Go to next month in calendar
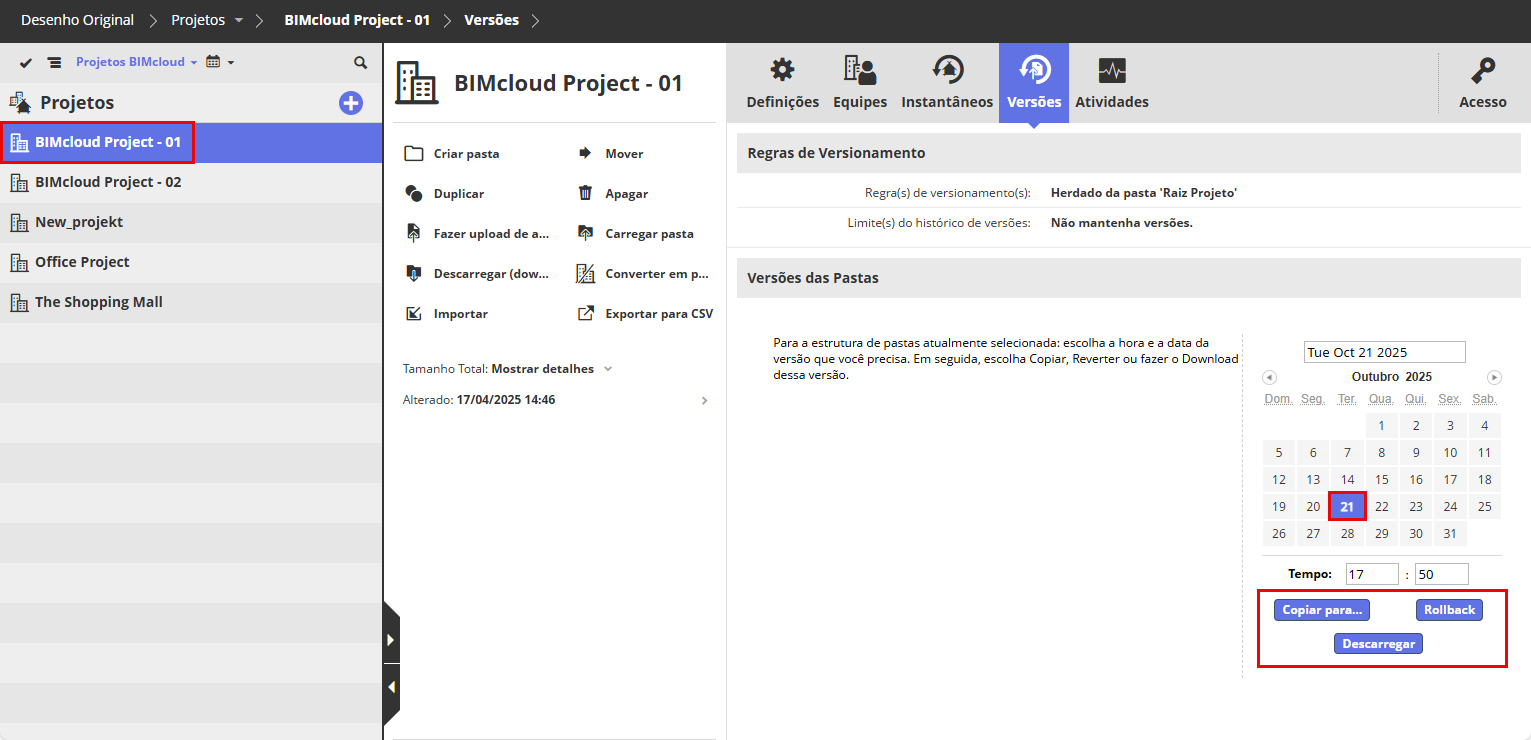Image resolution: width=1531 pixels, height=740 pixels. [x=1495, y=377]
